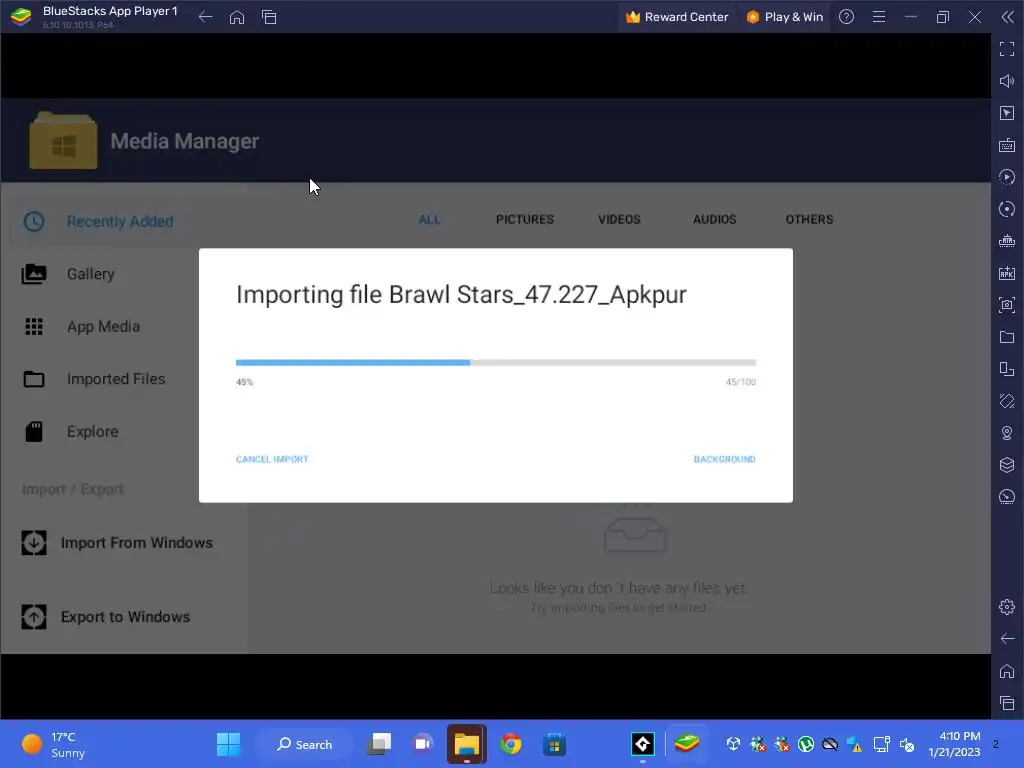Open the Media Manager folder icon in the sidebar
The height and width of the screenshot is (768, 1024).
tap(1007, 337)
